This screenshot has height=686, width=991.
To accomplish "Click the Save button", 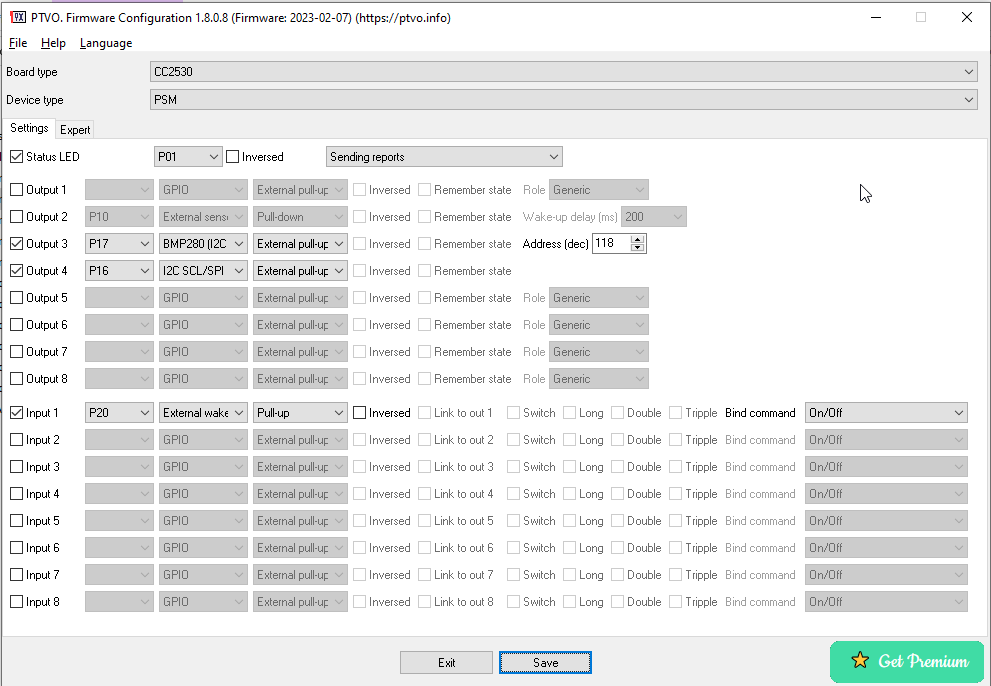I will click(545, 662).
